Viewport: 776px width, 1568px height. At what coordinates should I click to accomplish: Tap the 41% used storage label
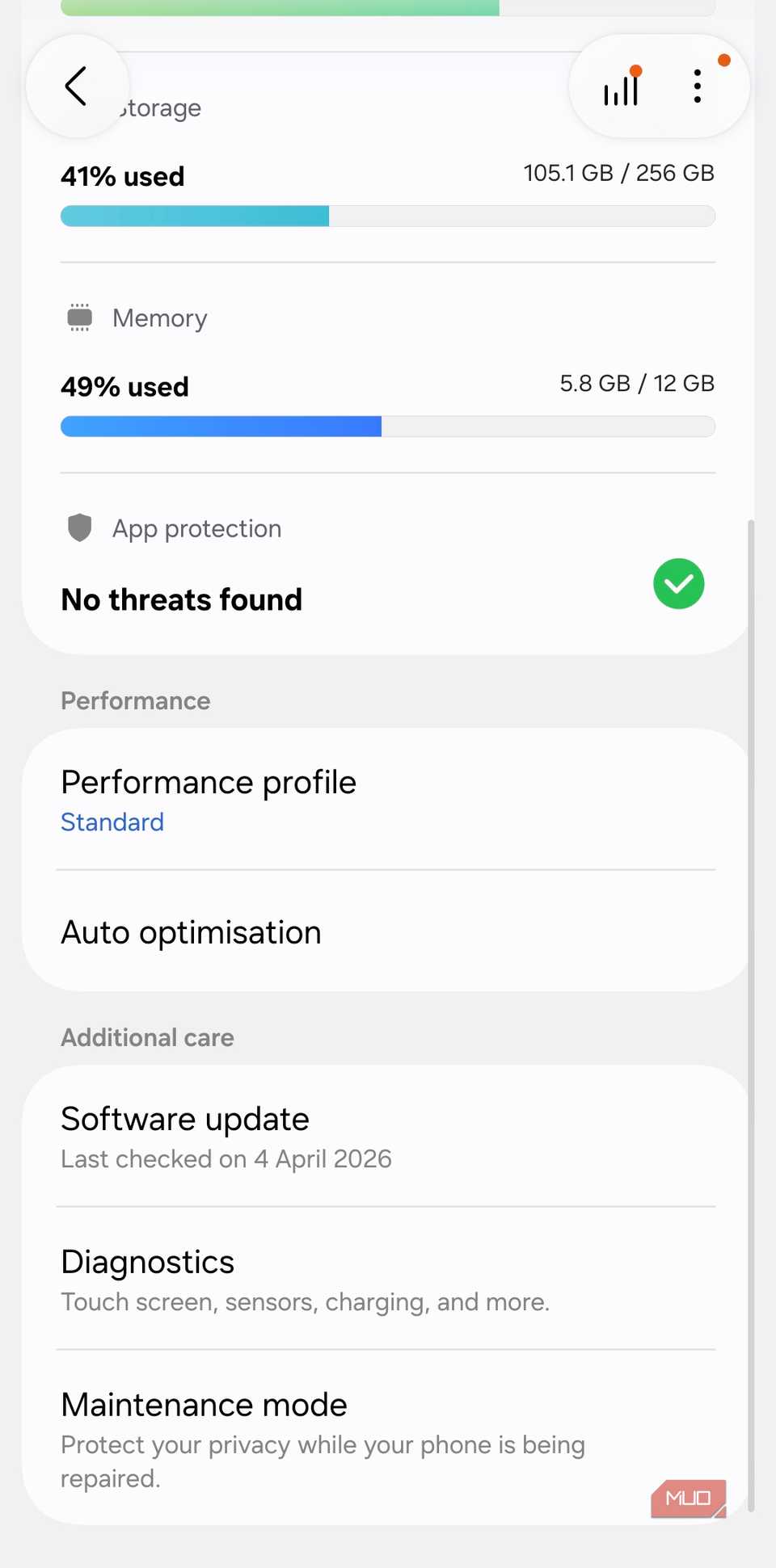(122, 176)
